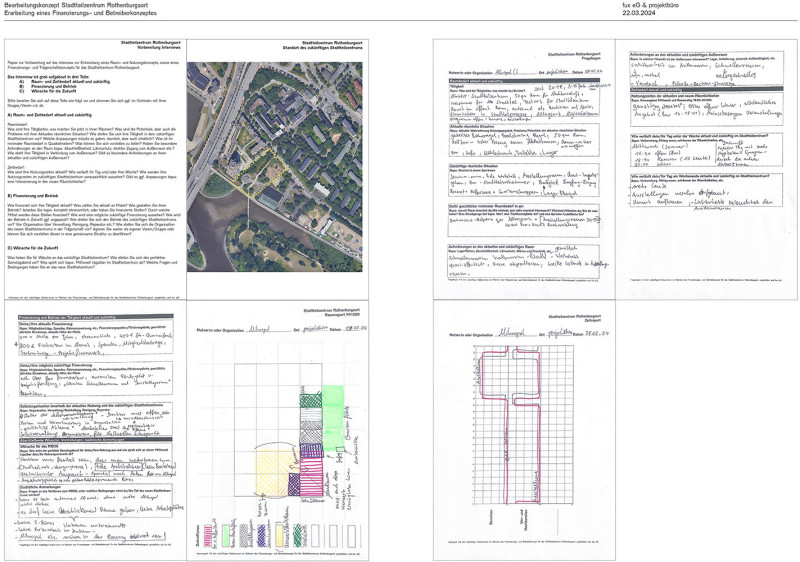
Task: Click the author text 'fux eG & projektbüro'
Action: point(653,5)
